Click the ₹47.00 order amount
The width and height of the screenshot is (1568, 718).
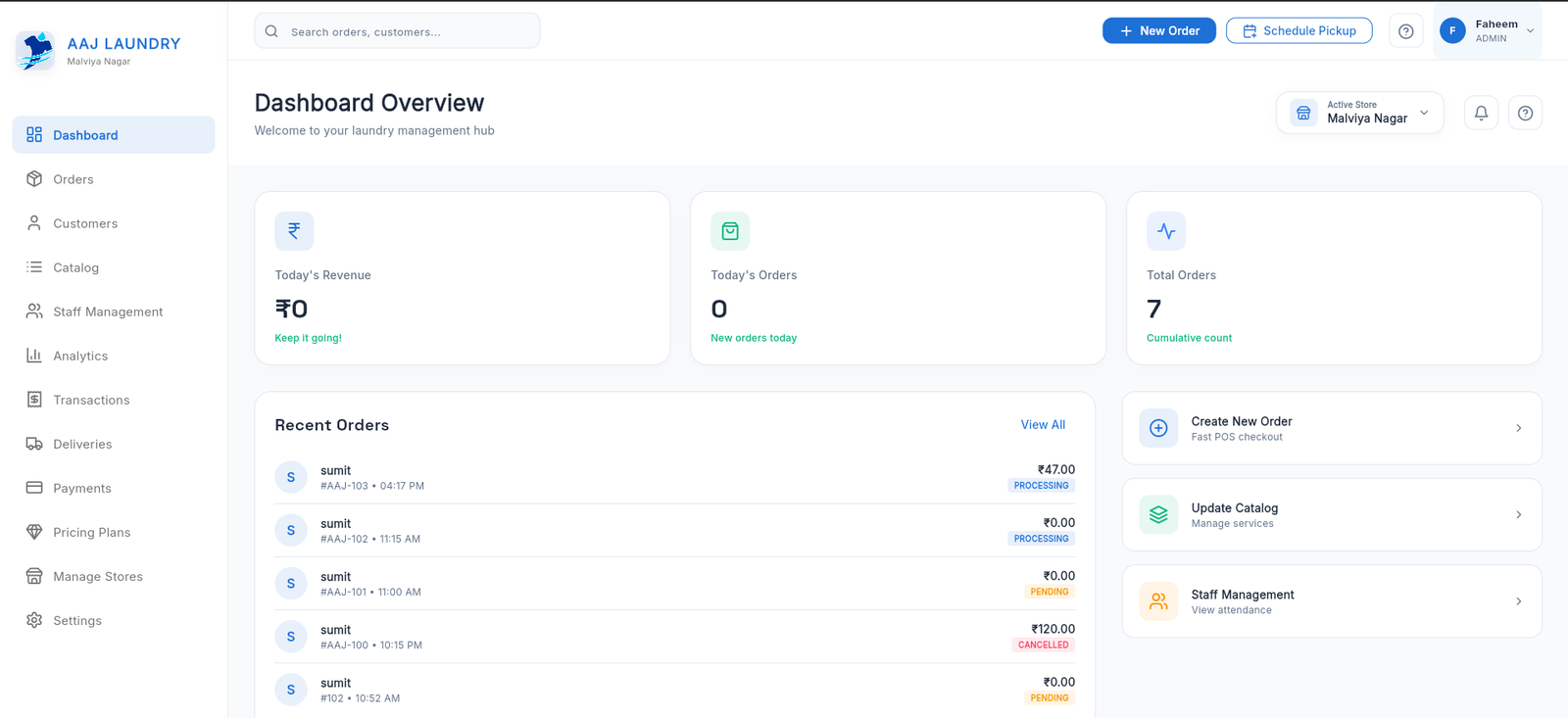(x=1056, y=470)
